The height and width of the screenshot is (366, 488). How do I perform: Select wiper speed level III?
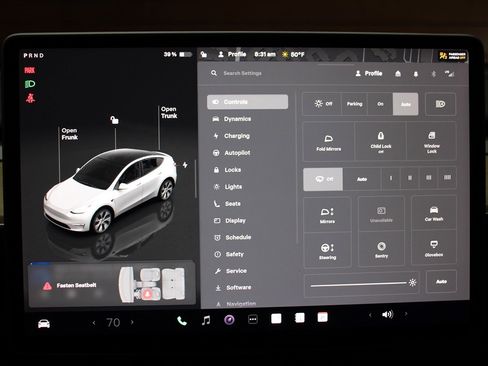tap(428, 179)
